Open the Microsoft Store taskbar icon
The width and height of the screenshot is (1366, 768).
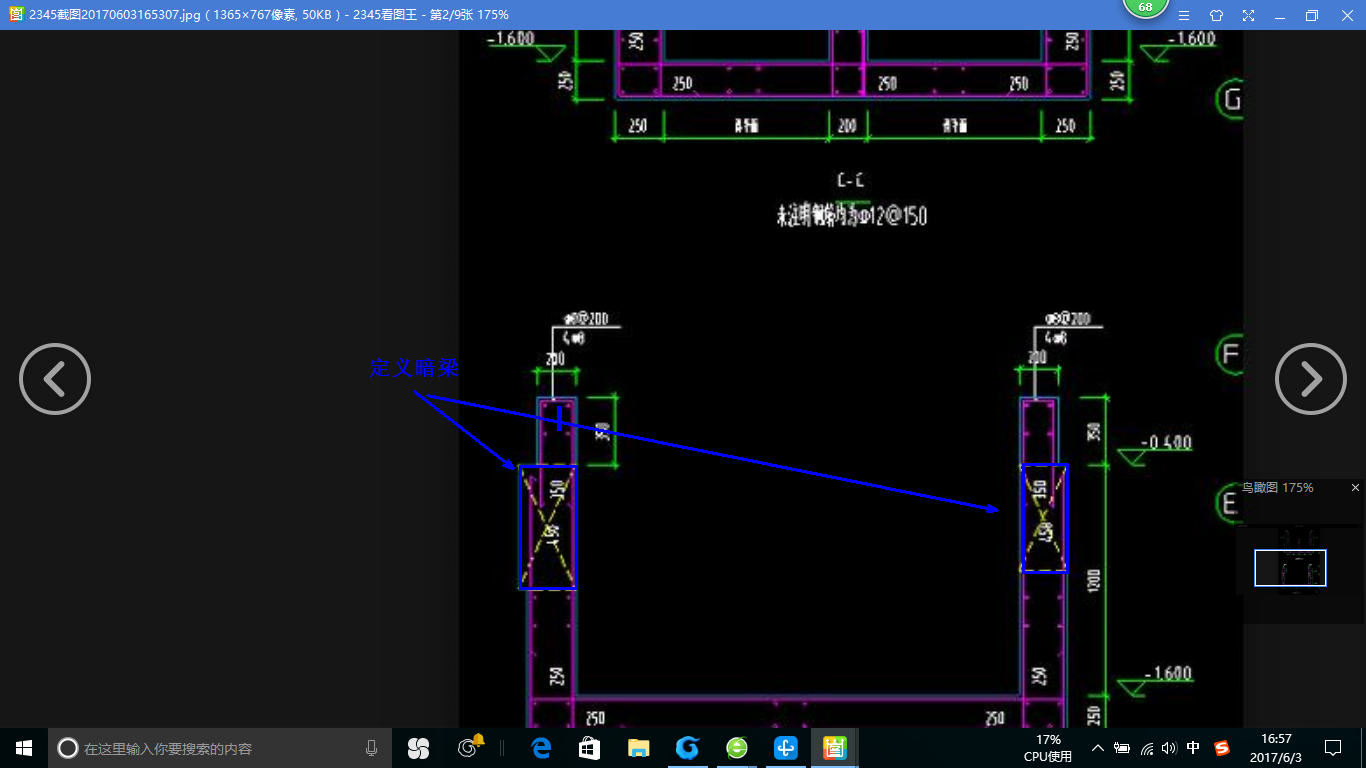(590, 748)
